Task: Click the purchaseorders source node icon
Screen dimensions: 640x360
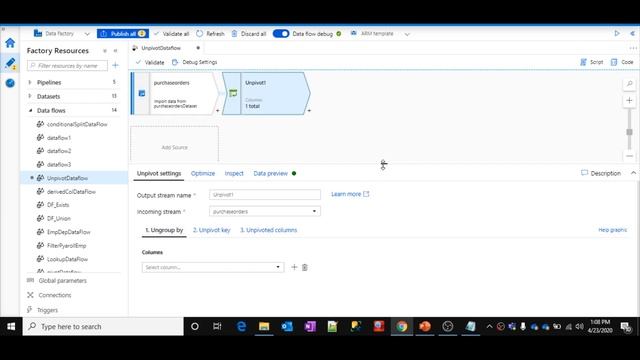Action: point(142,93)
